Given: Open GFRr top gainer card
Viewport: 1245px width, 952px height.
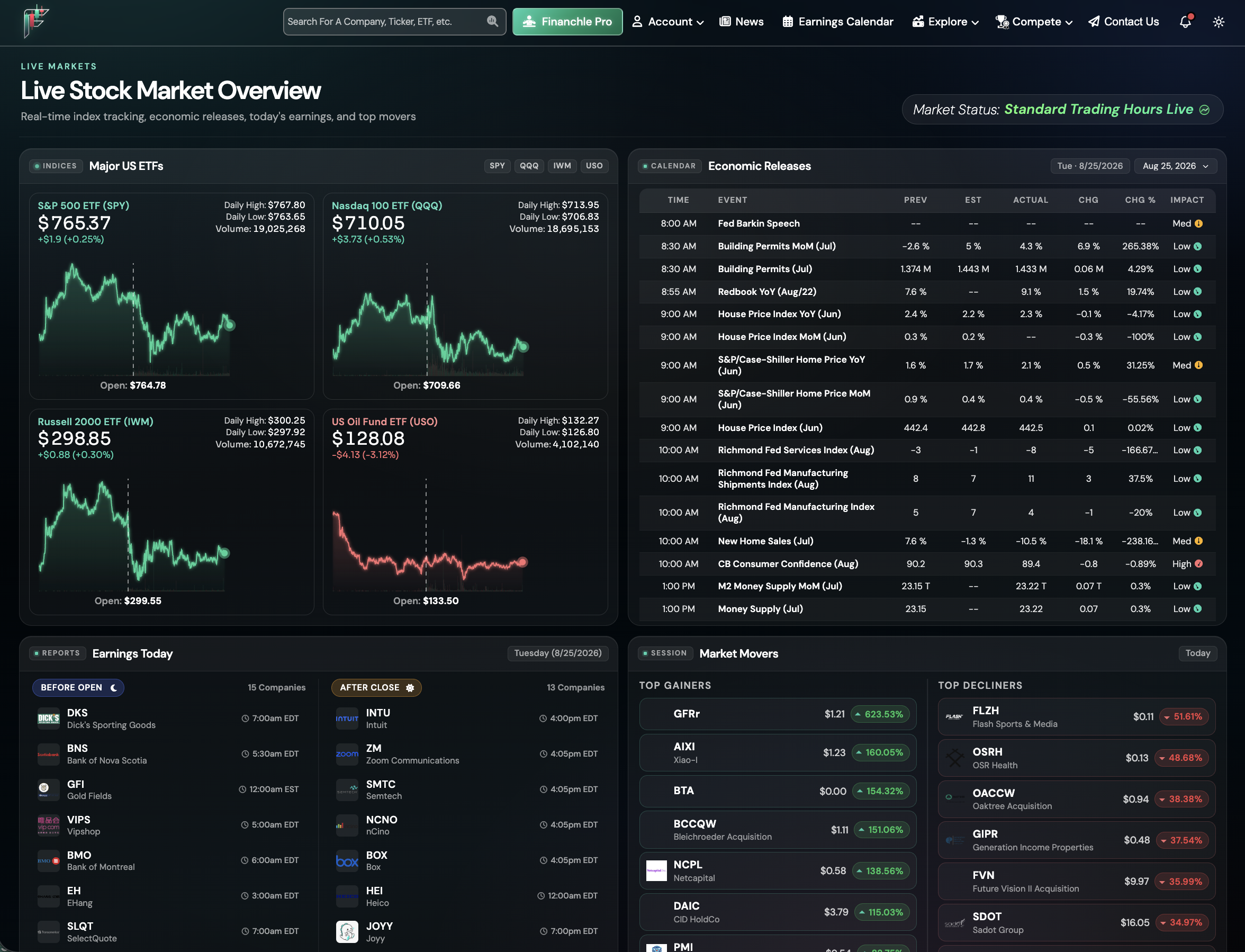Looking at the screenshot, I should point(778,714).
